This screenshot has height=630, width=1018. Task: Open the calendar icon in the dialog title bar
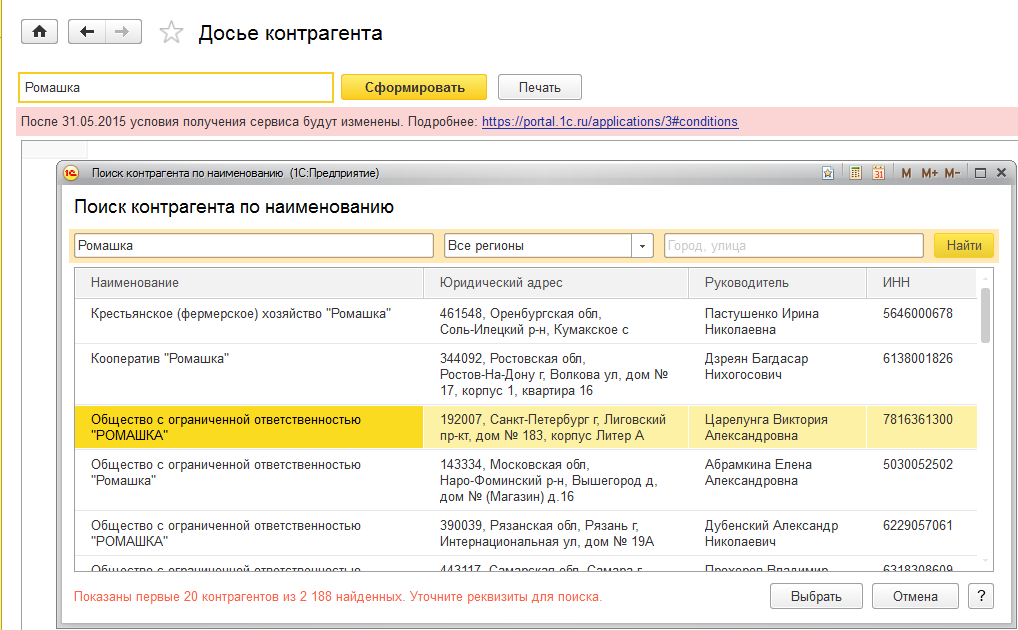(x=878, y=173)
